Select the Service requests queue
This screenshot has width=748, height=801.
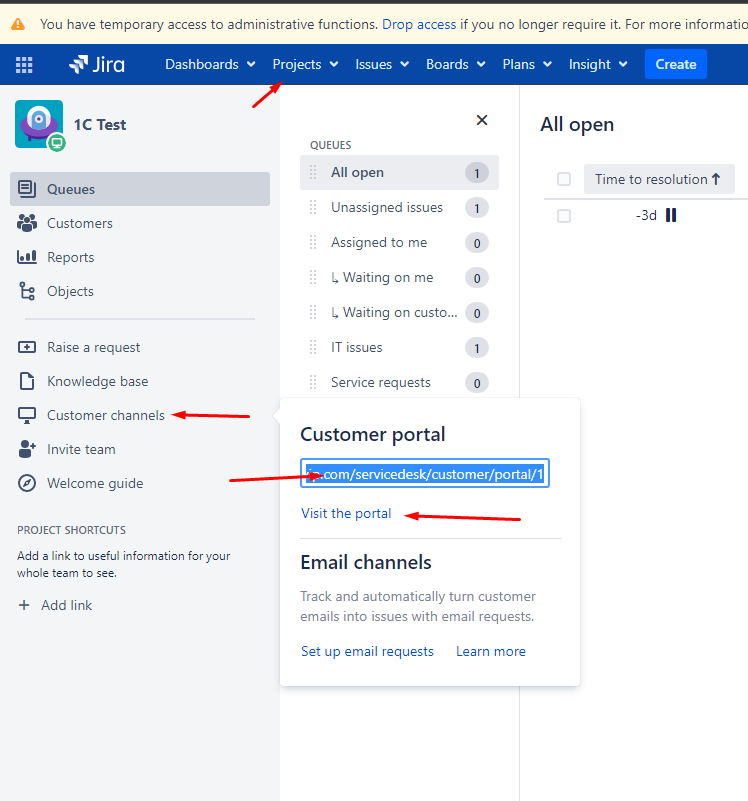coord(399,383)
